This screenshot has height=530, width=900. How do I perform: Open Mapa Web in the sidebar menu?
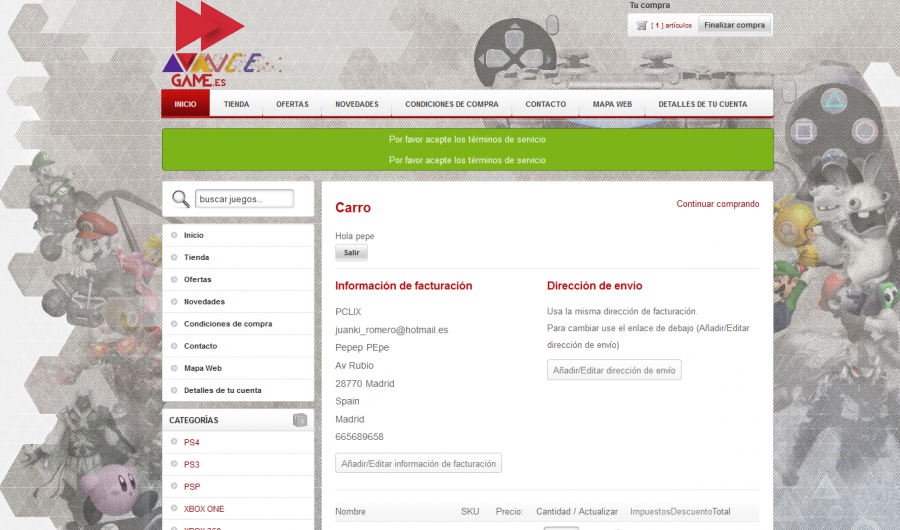[x=203, y=368]
